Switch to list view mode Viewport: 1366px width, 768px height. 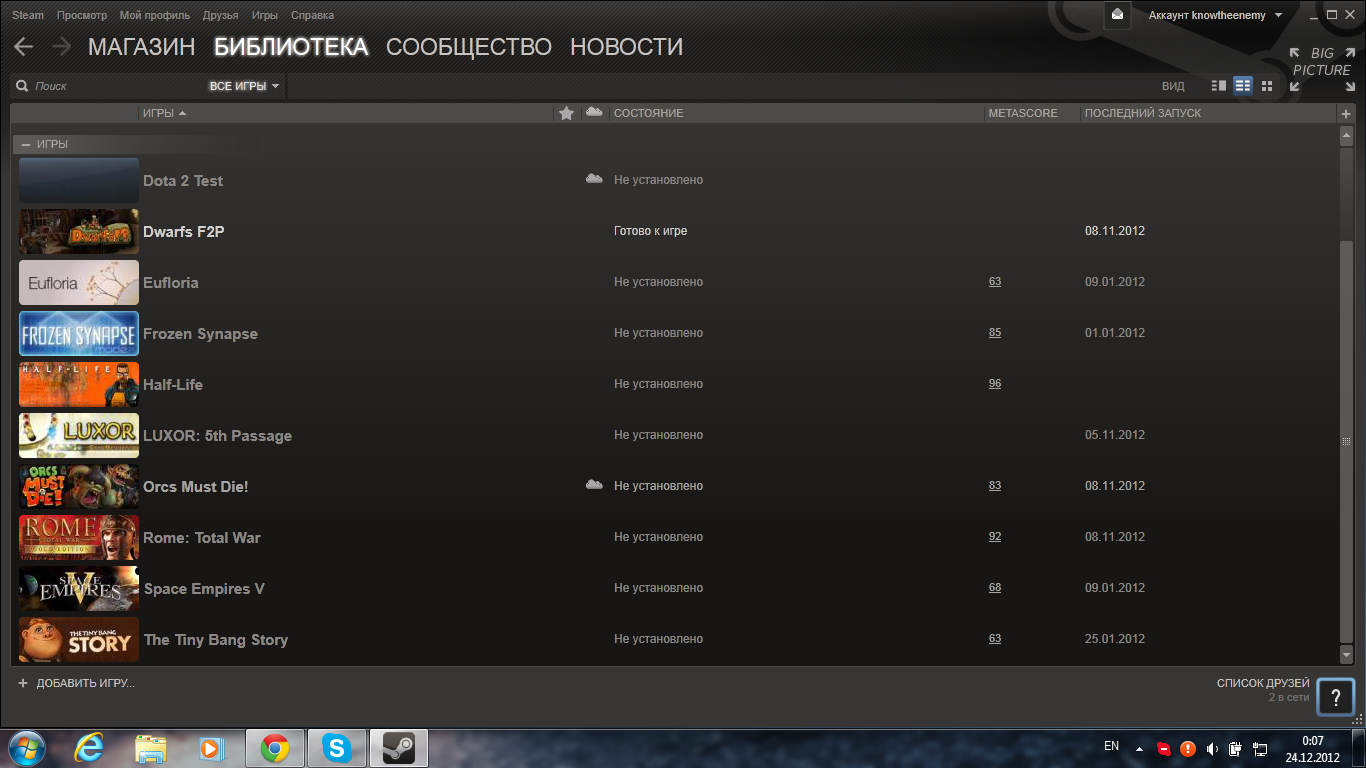click(1243, 86)
